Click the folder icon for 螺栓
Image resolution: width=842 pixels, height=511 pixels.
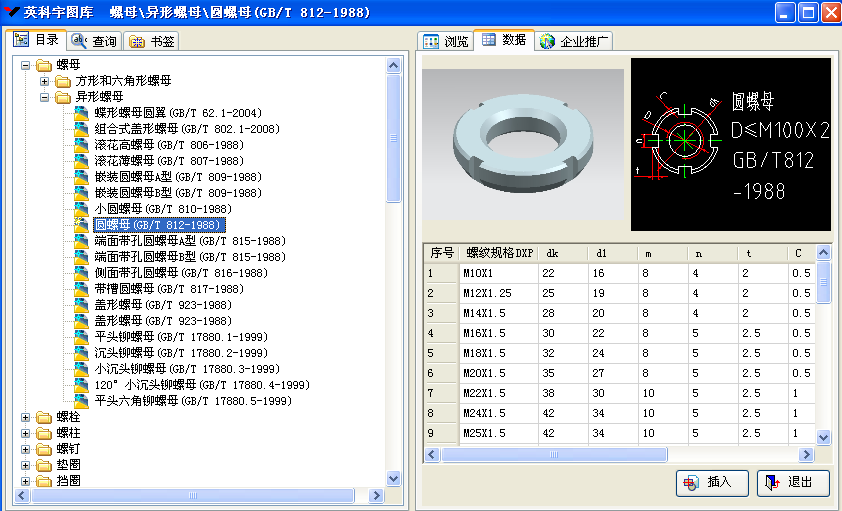point(43,417)
